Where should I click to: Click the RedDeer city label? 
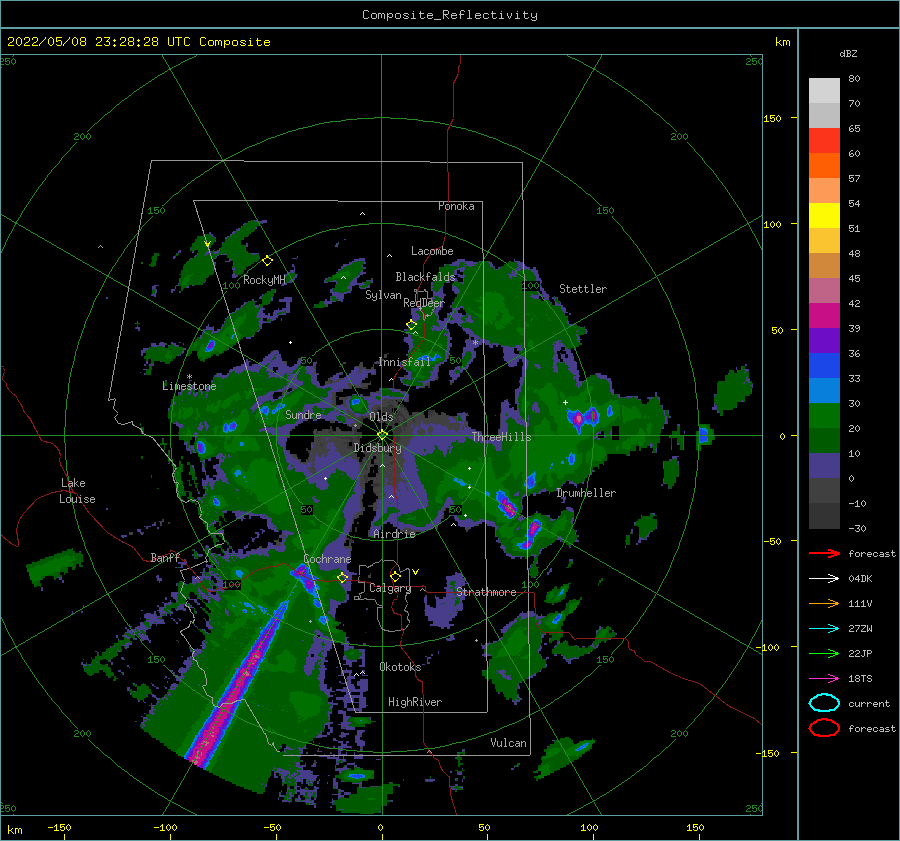(x=424, y=303)
